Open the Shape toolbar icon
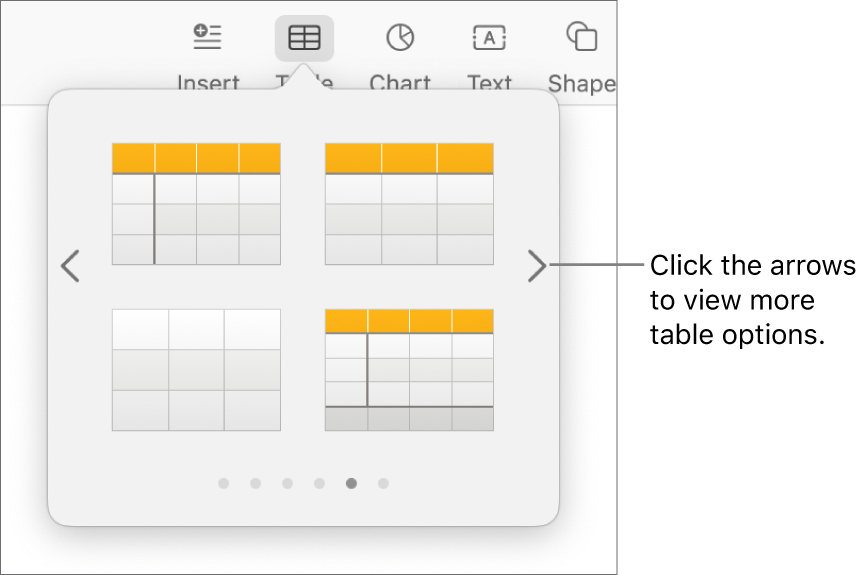This screenshot has width=865, height=575. (581, 38)
